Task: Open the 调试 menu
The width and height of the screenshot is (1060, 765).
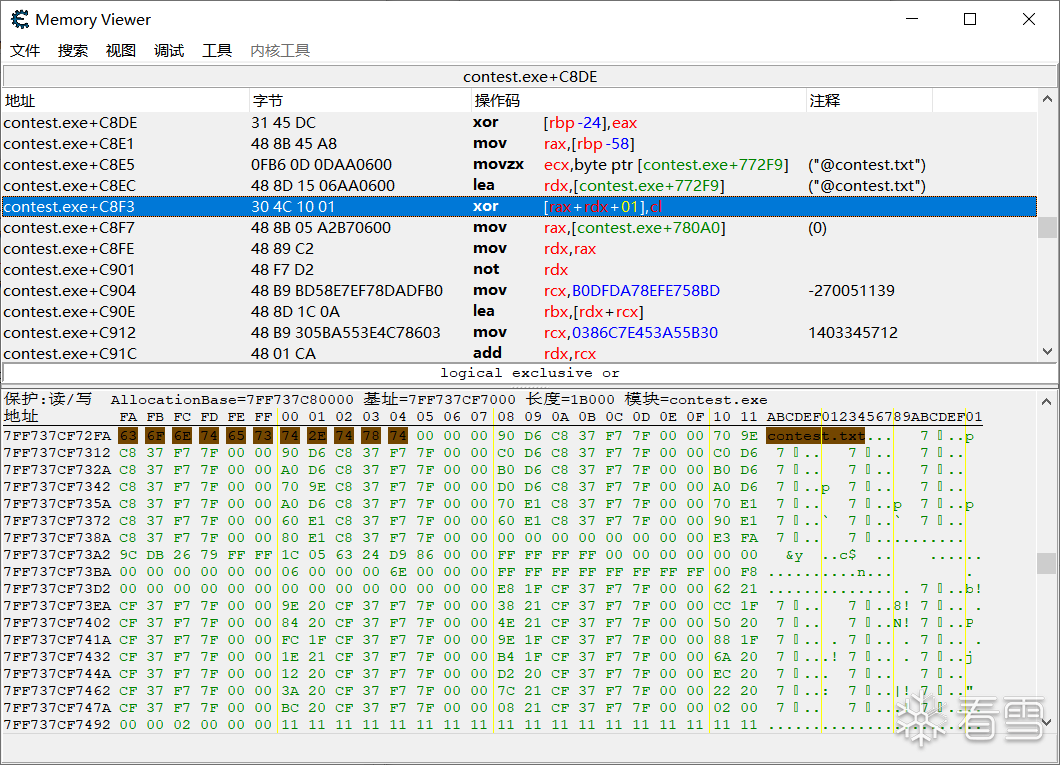Action: 169,50
